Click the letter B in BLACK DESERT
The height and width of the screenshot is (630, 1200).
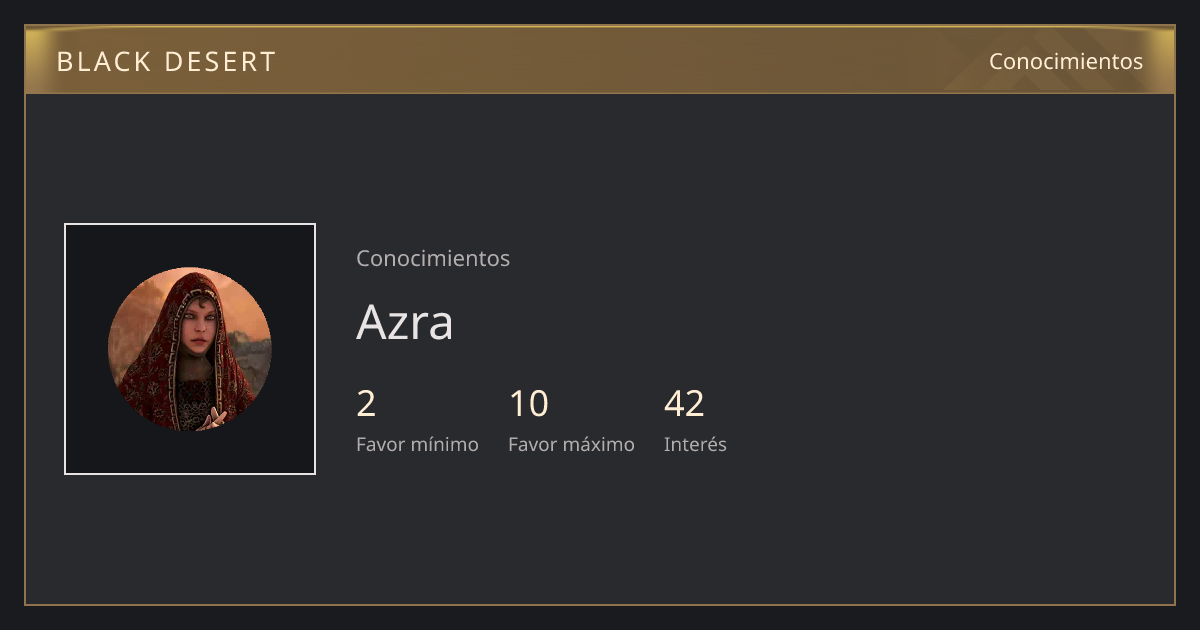(x=64, y=62)
